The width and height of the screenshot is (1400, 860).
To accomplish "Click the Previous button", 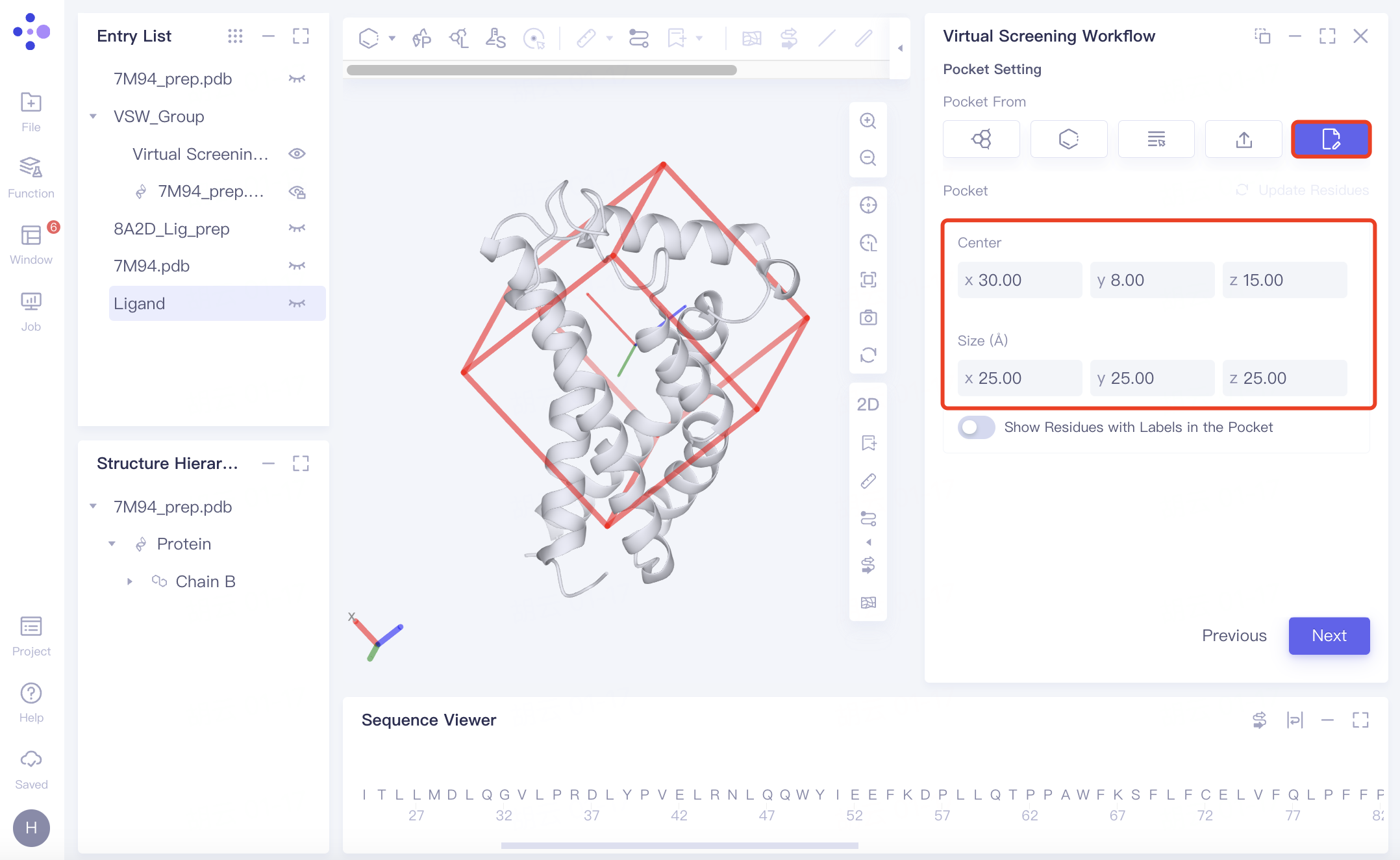I will tap(1234, 636).
